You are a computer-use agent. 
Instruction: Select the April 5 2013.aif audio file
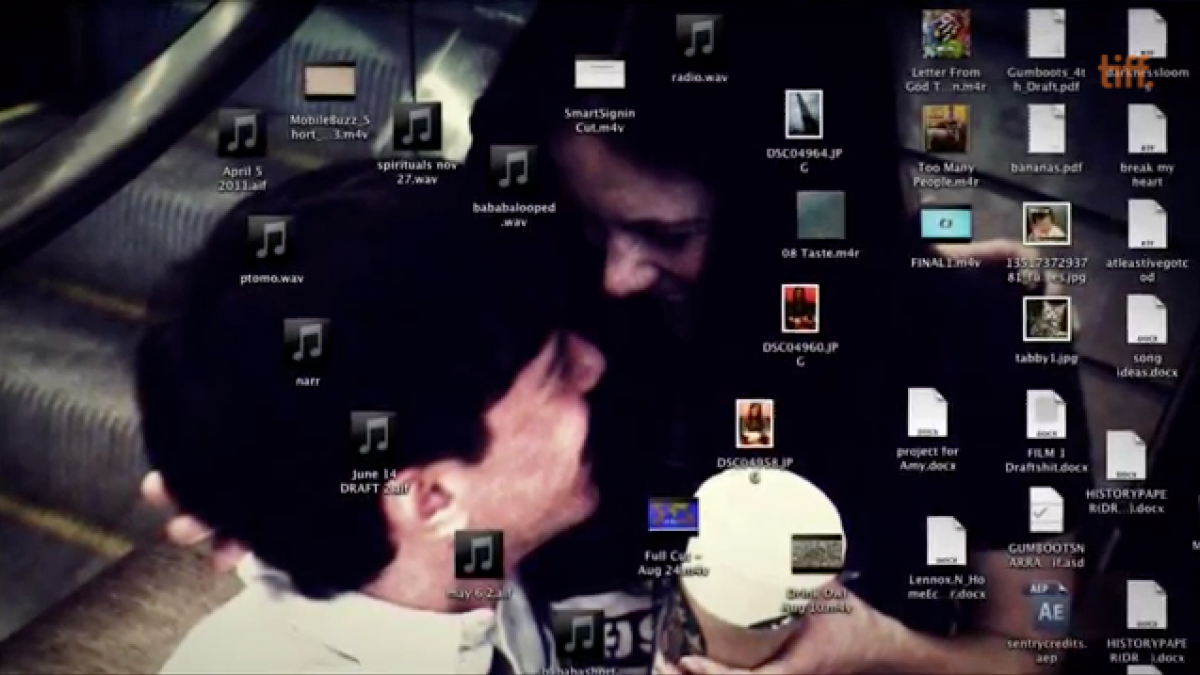242,133
